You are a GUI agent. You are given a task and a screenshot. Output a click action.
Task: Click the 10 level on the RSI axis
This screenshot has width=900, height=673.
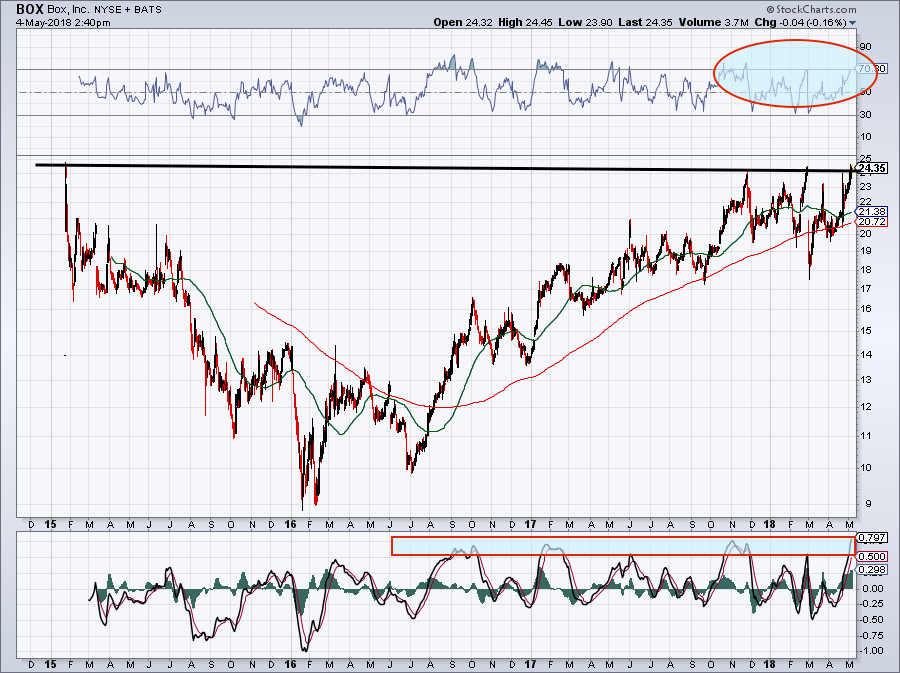[x=866, y=137]
